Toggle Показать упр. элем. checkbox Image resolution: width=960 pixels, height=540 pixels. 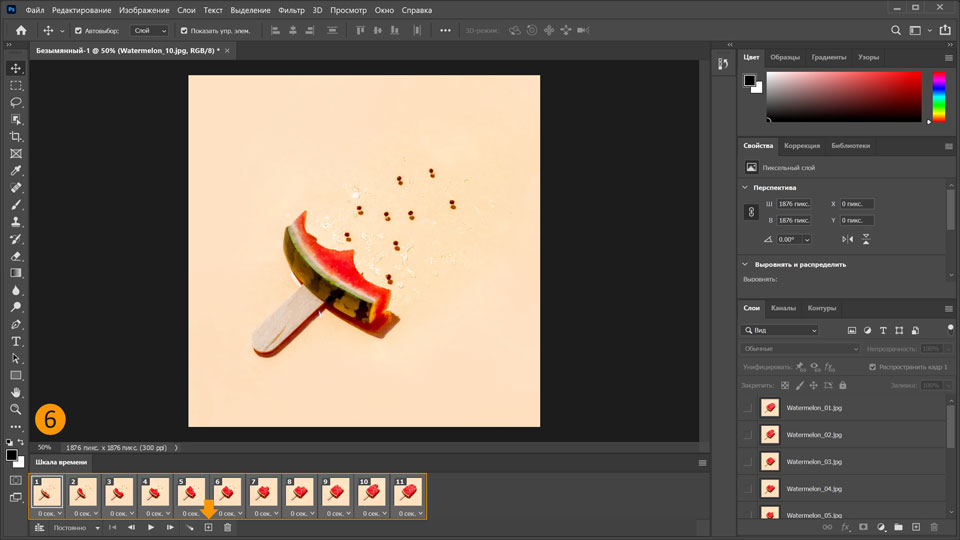click(x=184, y=31)
